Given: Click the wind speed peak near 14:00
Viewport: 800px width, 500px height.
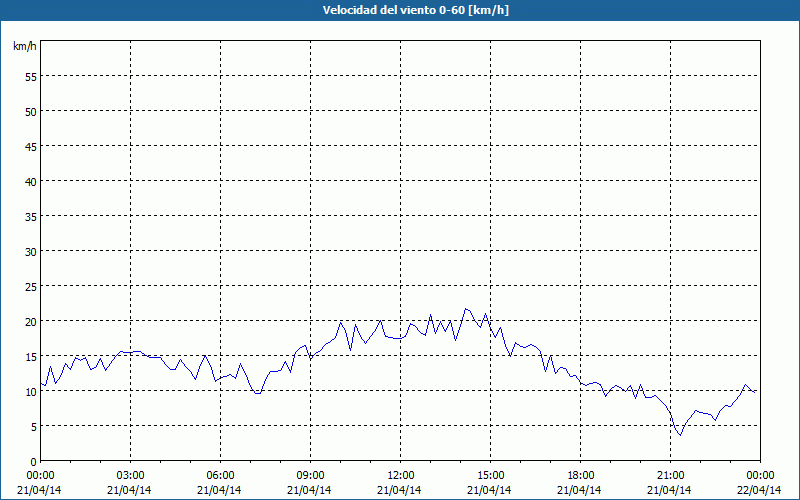Looking at the screenshot, I should tap(465, 309).
